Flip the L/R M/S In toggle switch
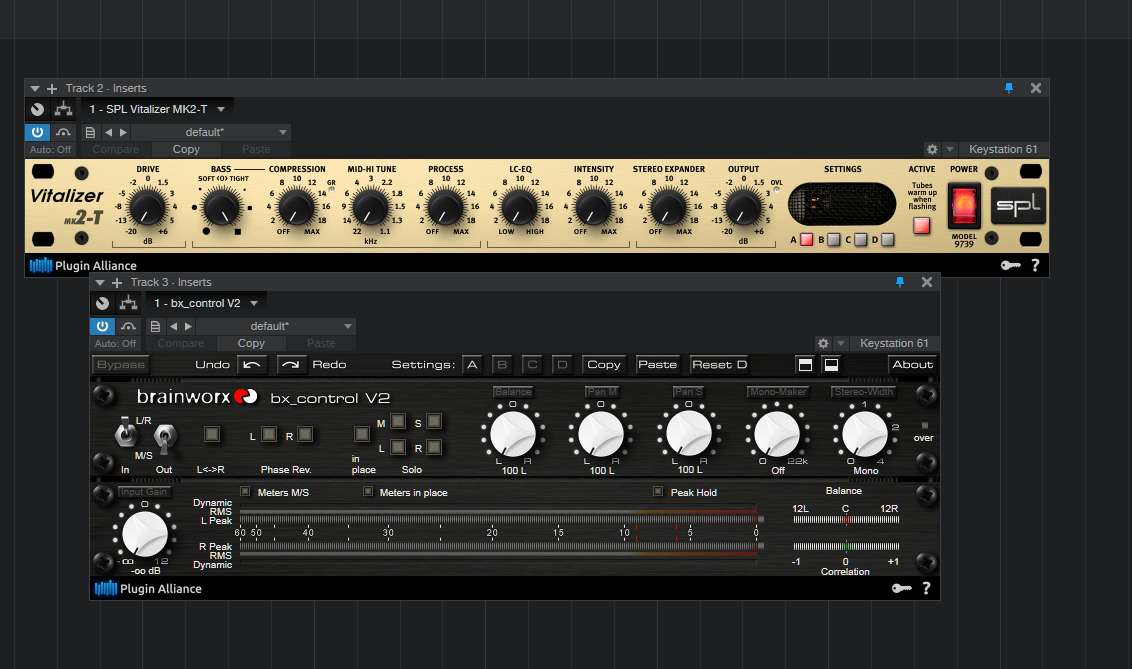The height and width of the screenshot is (669, 1132). pos(126,432)
